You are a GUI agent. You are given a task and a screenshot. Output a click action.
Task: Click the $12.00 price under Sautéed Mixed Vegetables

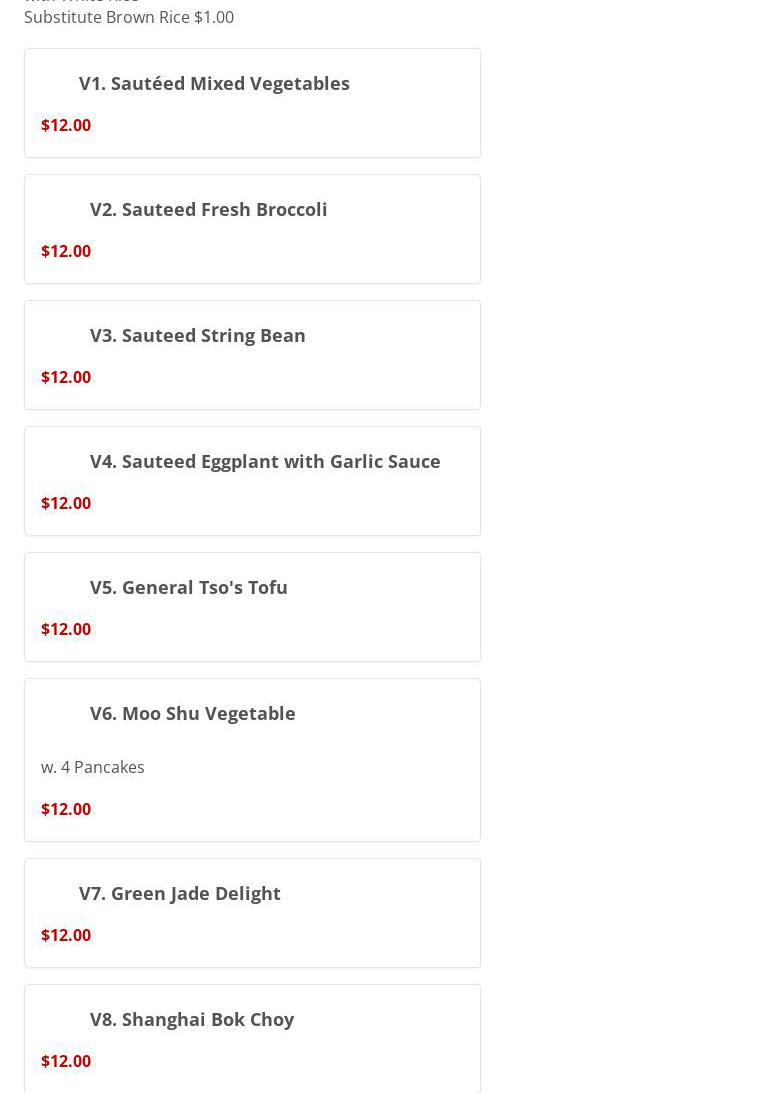coord(66,125)
